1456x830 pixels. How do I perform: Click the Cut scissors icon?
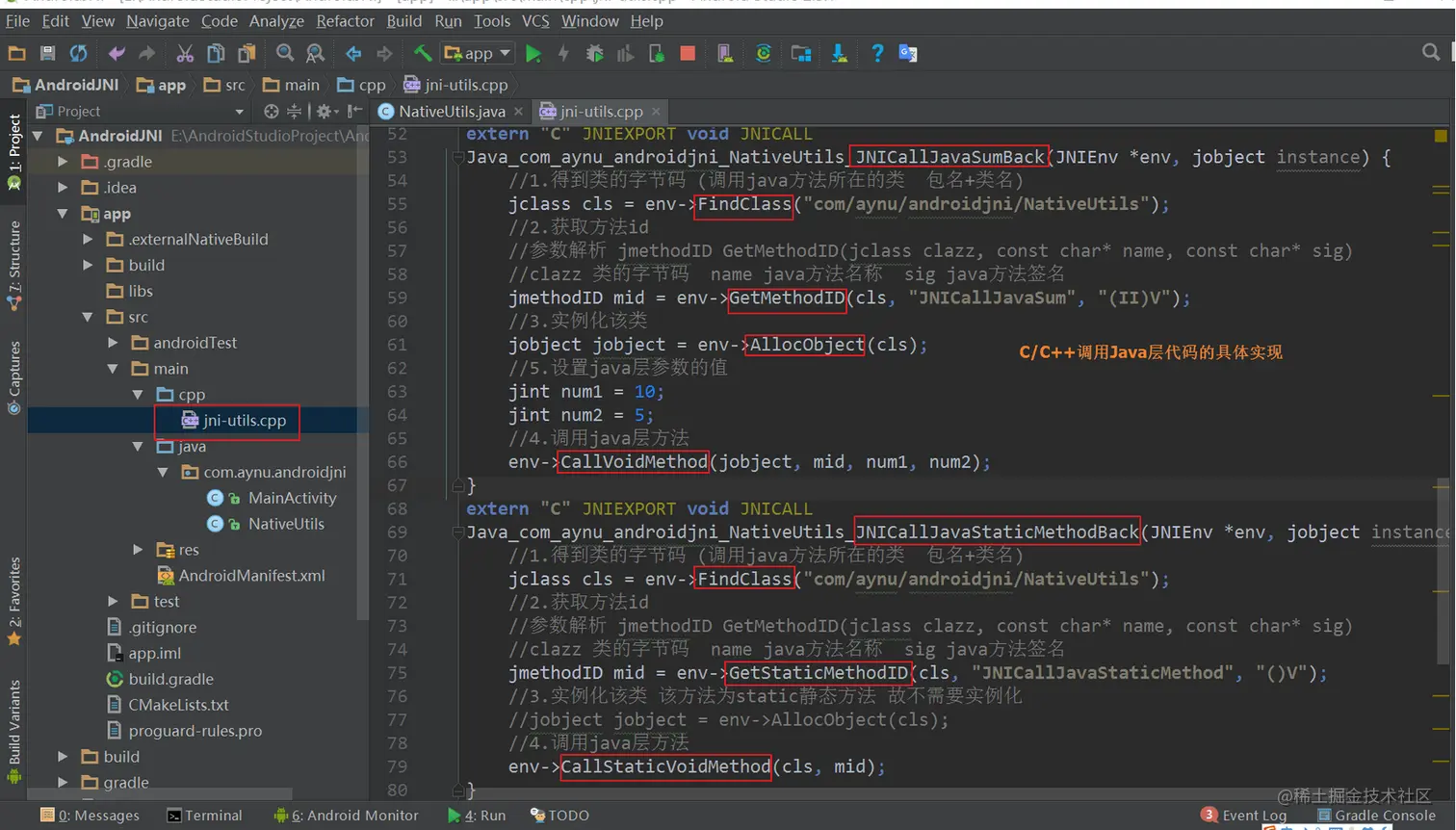(185, 54)
